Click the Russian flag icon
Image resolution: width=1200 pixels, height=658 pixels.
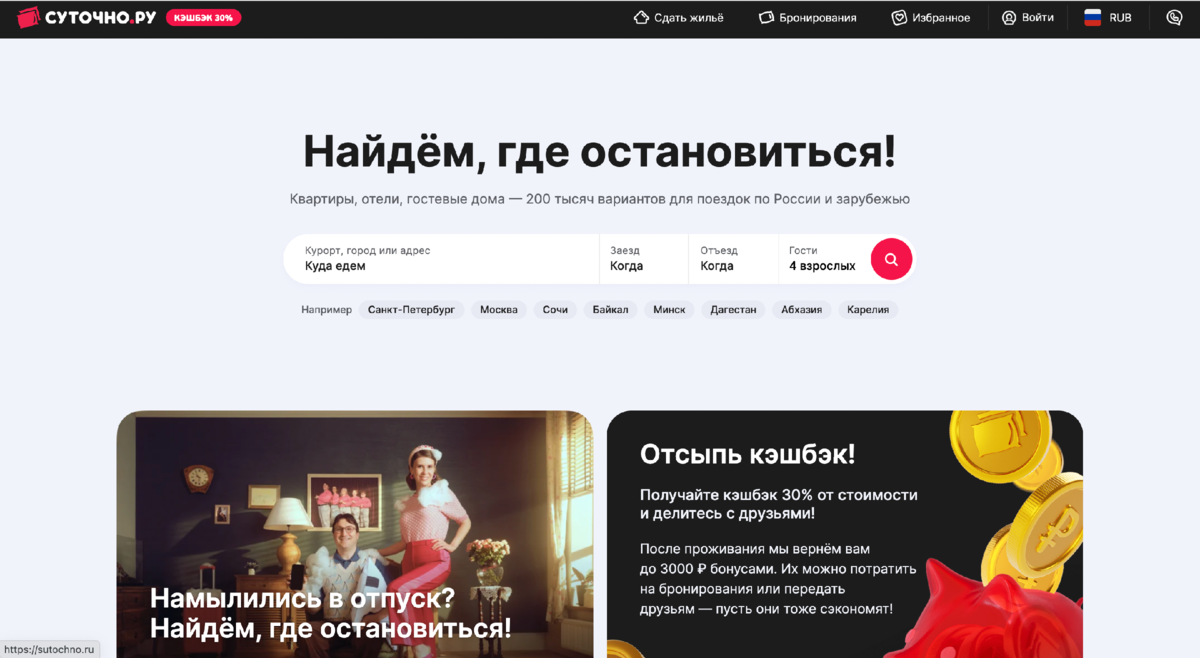tap(1093, 18)
